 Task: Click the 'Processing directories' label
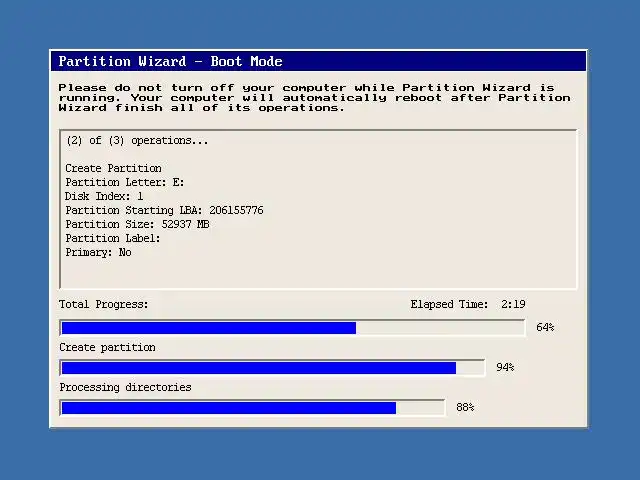(x=125, y=387)
